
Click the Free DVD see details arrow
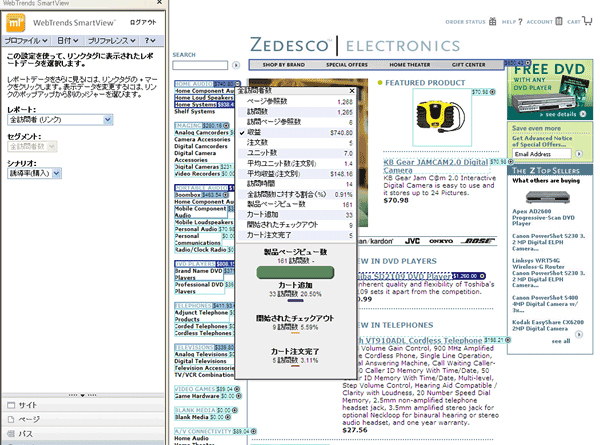click(583, 114)
